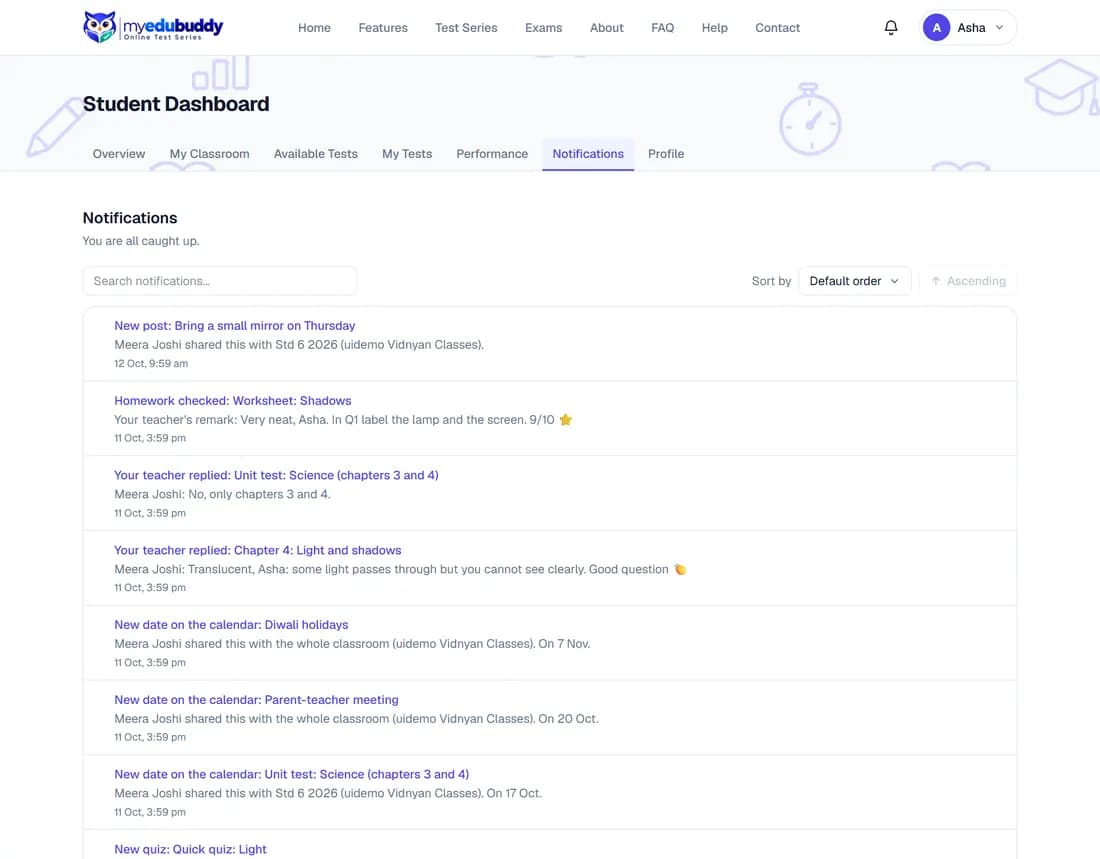Focus the Search notifications field

[x=220, y=281]
